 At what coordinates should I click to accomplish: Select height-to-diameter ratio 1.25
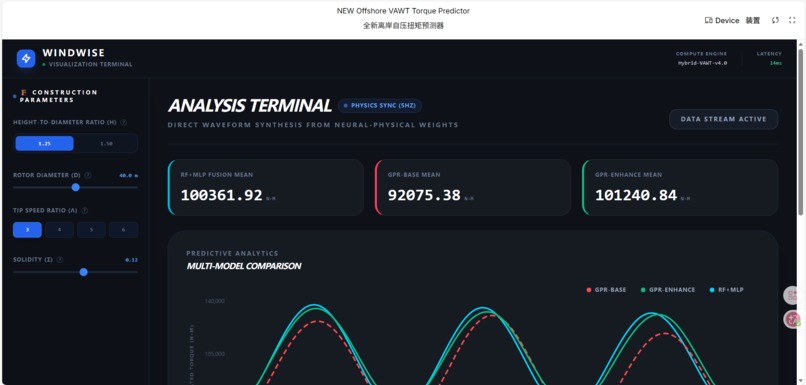45,143
